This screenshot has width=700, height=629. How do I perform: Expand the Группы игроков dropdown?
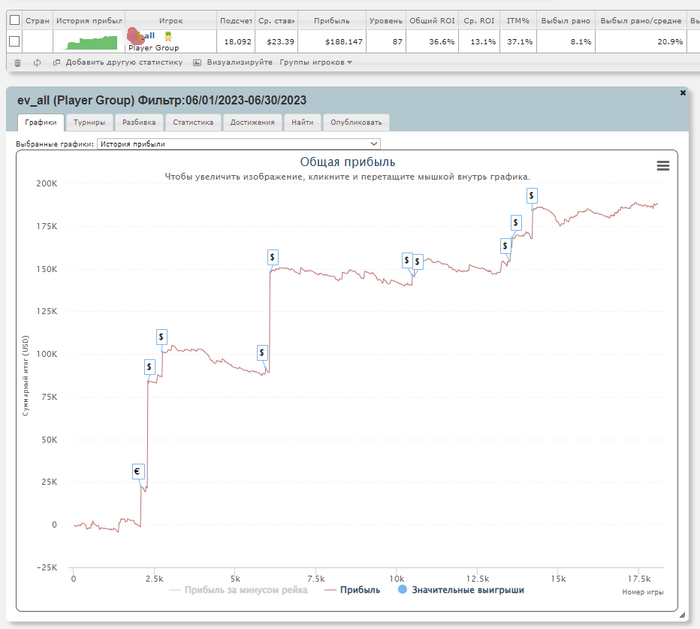[x=316, y=62]
